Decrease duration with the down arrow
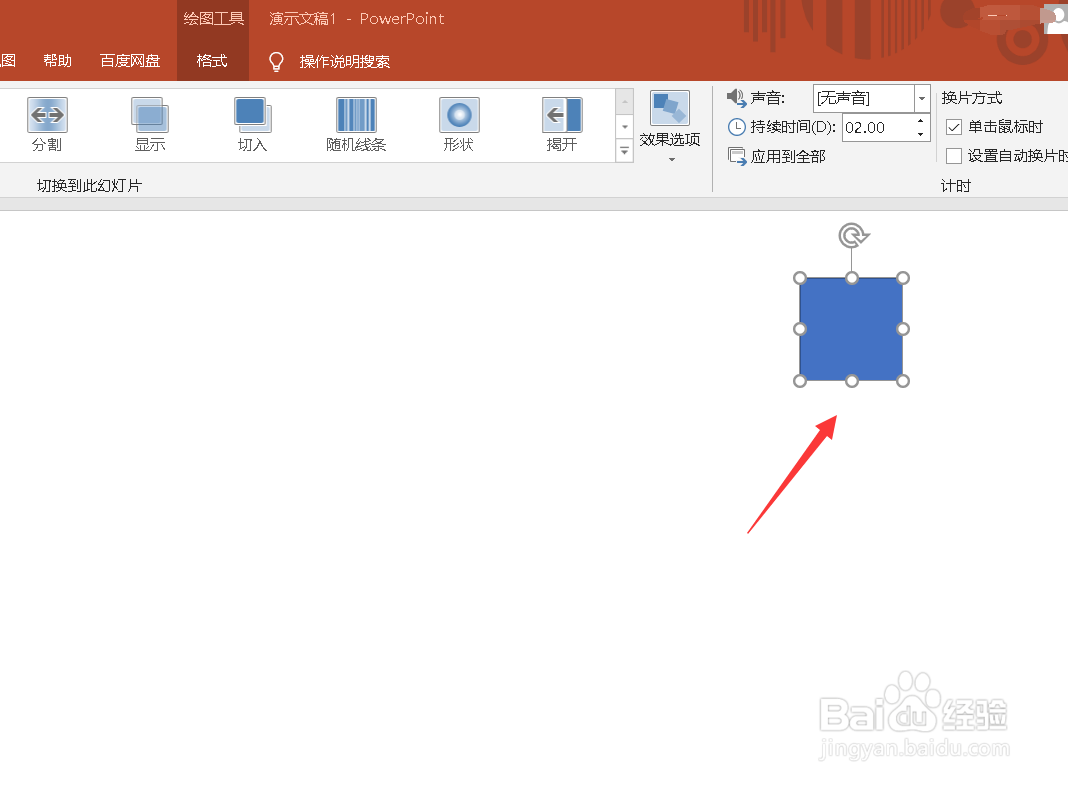This screenshot has width=1068, height=785. [921, 134]
